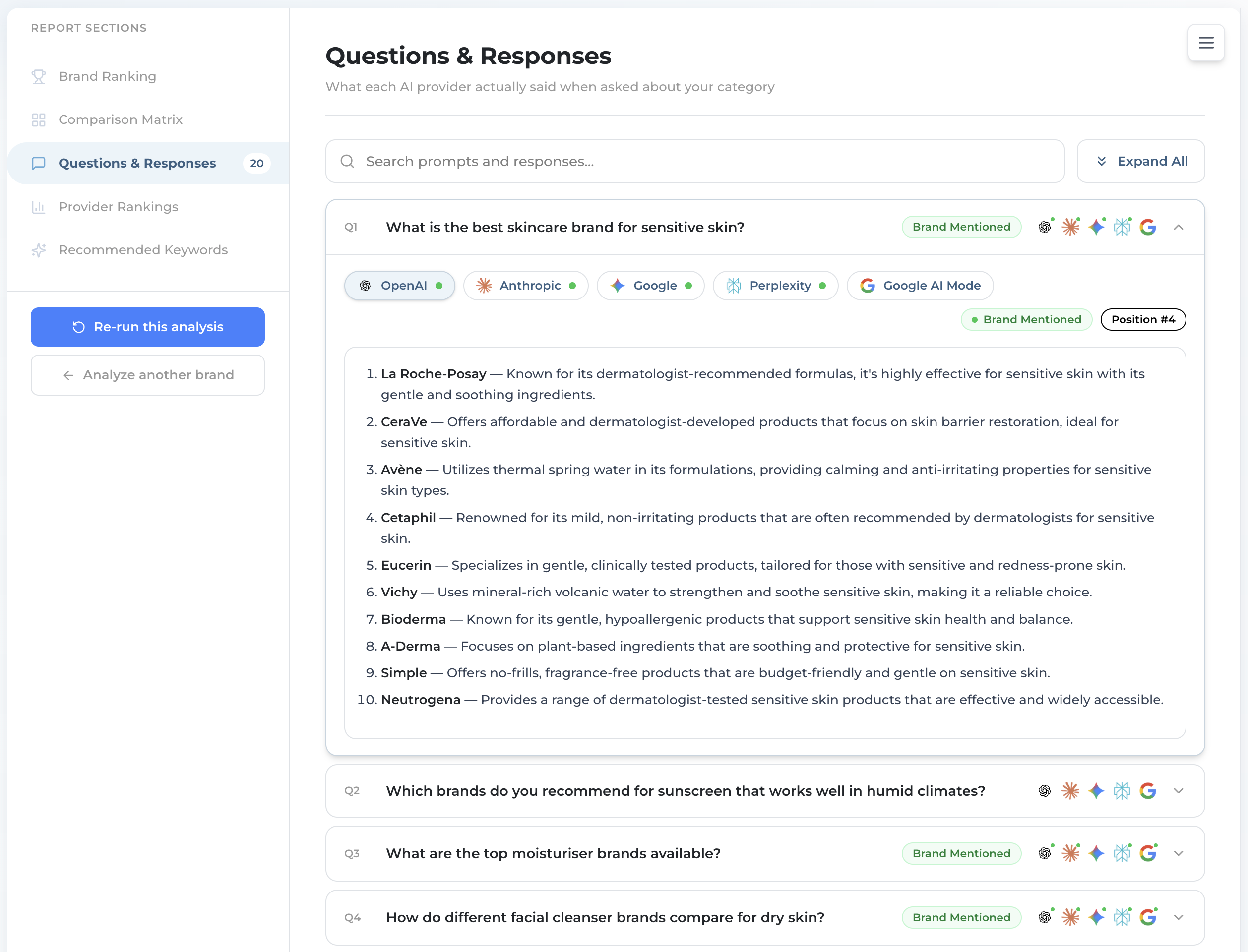Collapse the Q1 sensitive skin question

1178,227
